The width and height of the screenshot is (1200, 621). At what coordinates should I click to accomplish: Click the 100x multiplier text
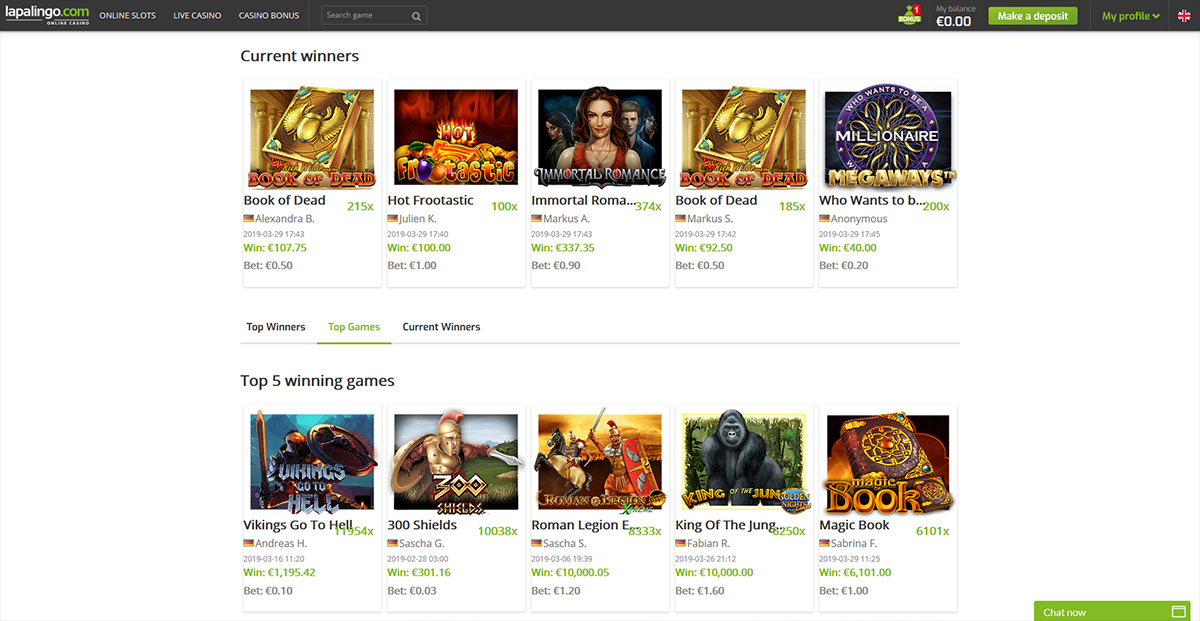504,206
